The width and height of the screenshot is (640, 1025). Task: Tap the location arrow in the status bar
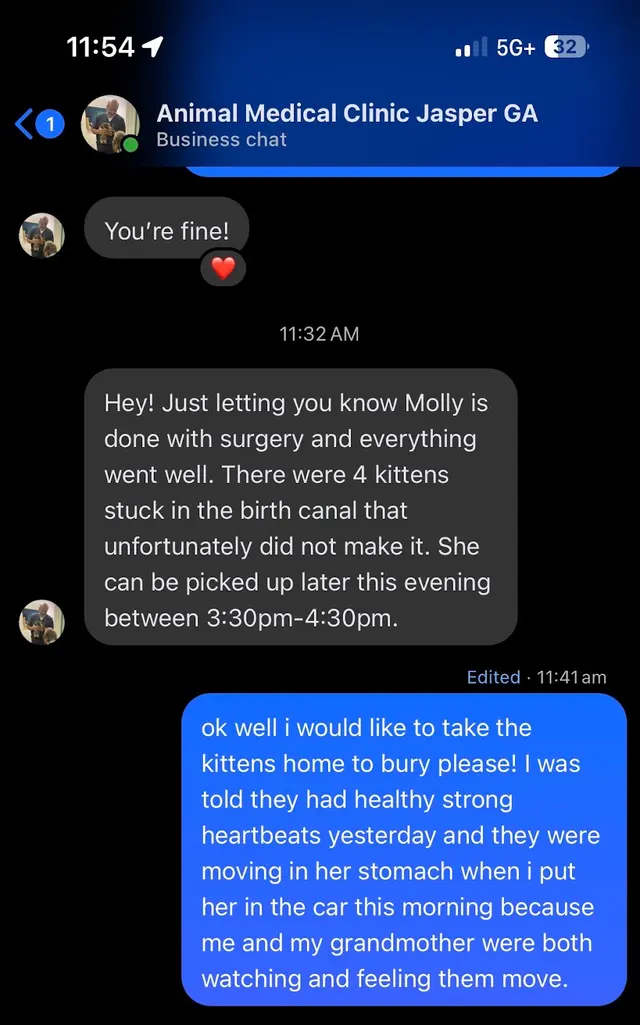click(153, 46)
